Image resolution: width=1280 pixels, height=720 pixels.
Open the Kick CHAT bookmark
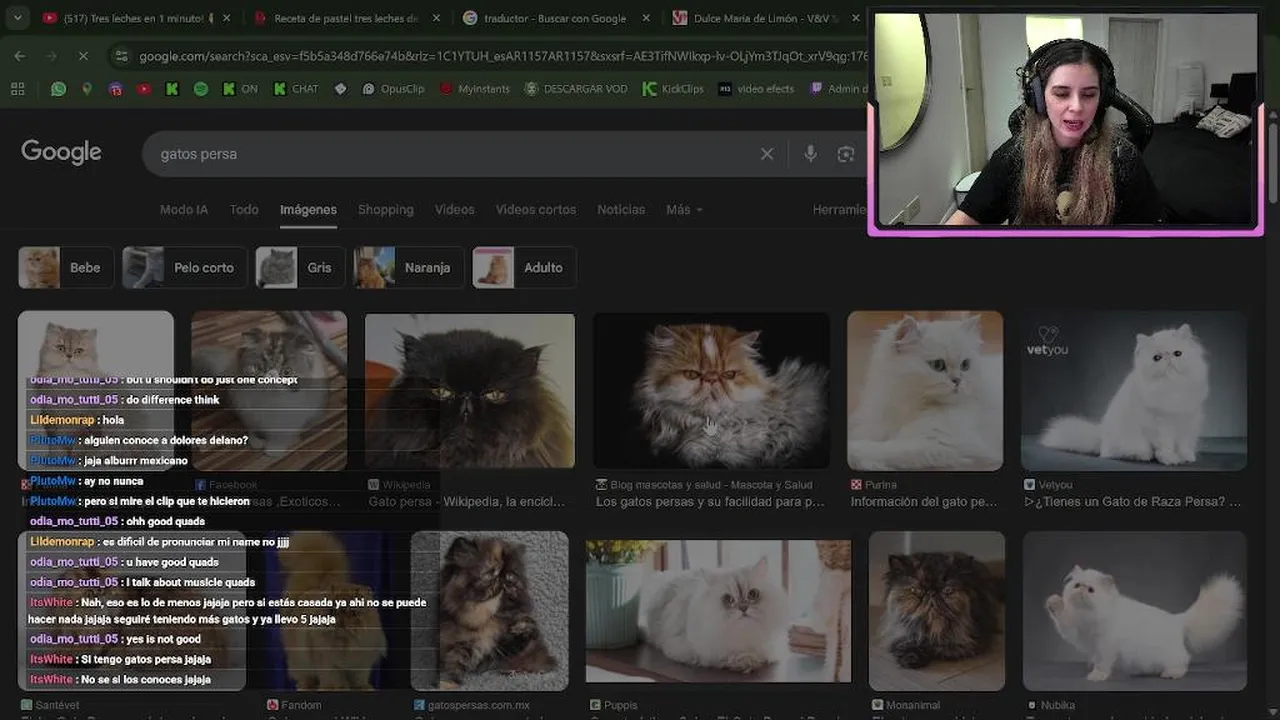(x=296, y=89)
